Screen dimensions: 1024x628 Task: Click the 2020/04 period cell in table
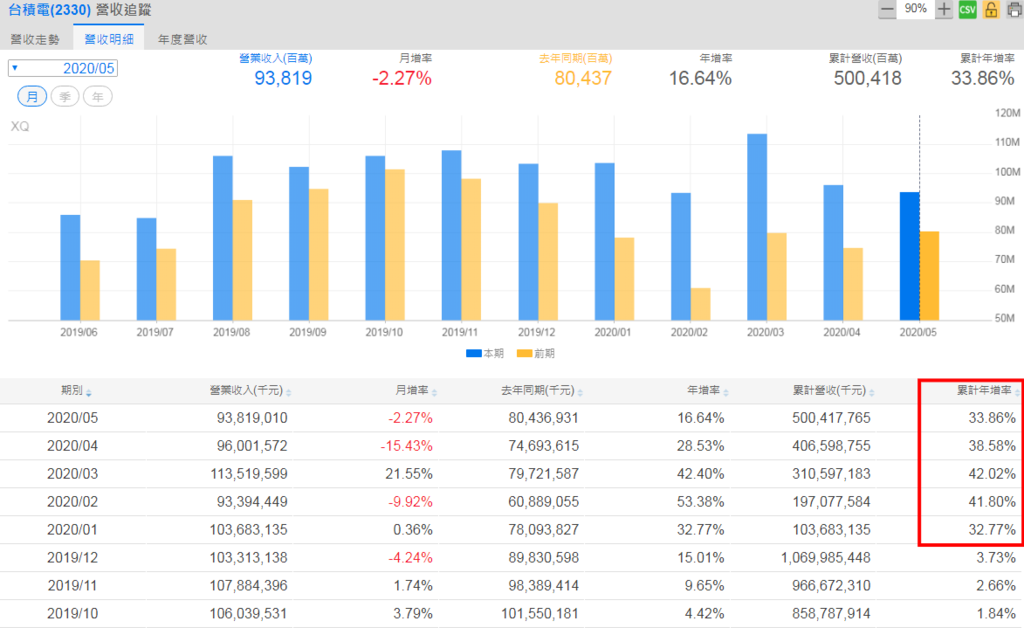[72, 446]
